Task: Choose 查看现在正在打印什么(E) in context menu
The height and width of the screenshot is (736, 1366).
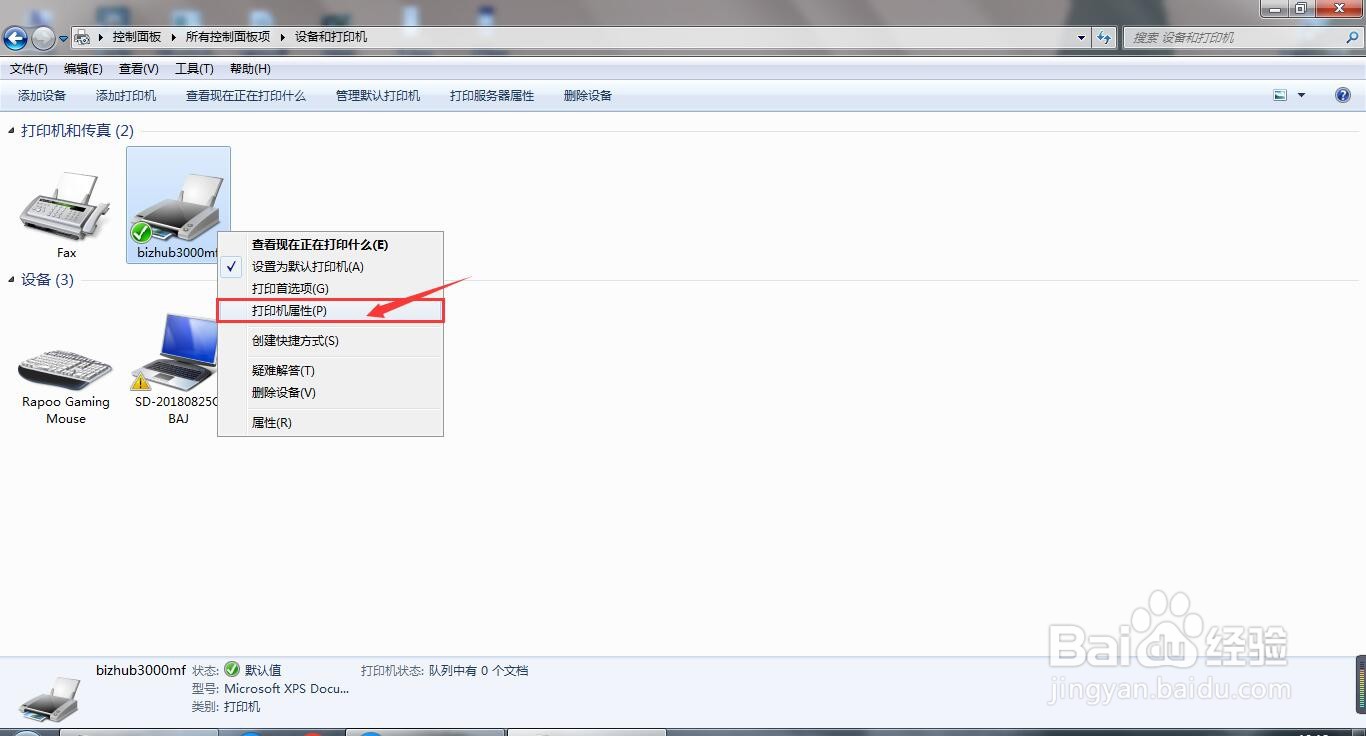Action: pos(331,244)
